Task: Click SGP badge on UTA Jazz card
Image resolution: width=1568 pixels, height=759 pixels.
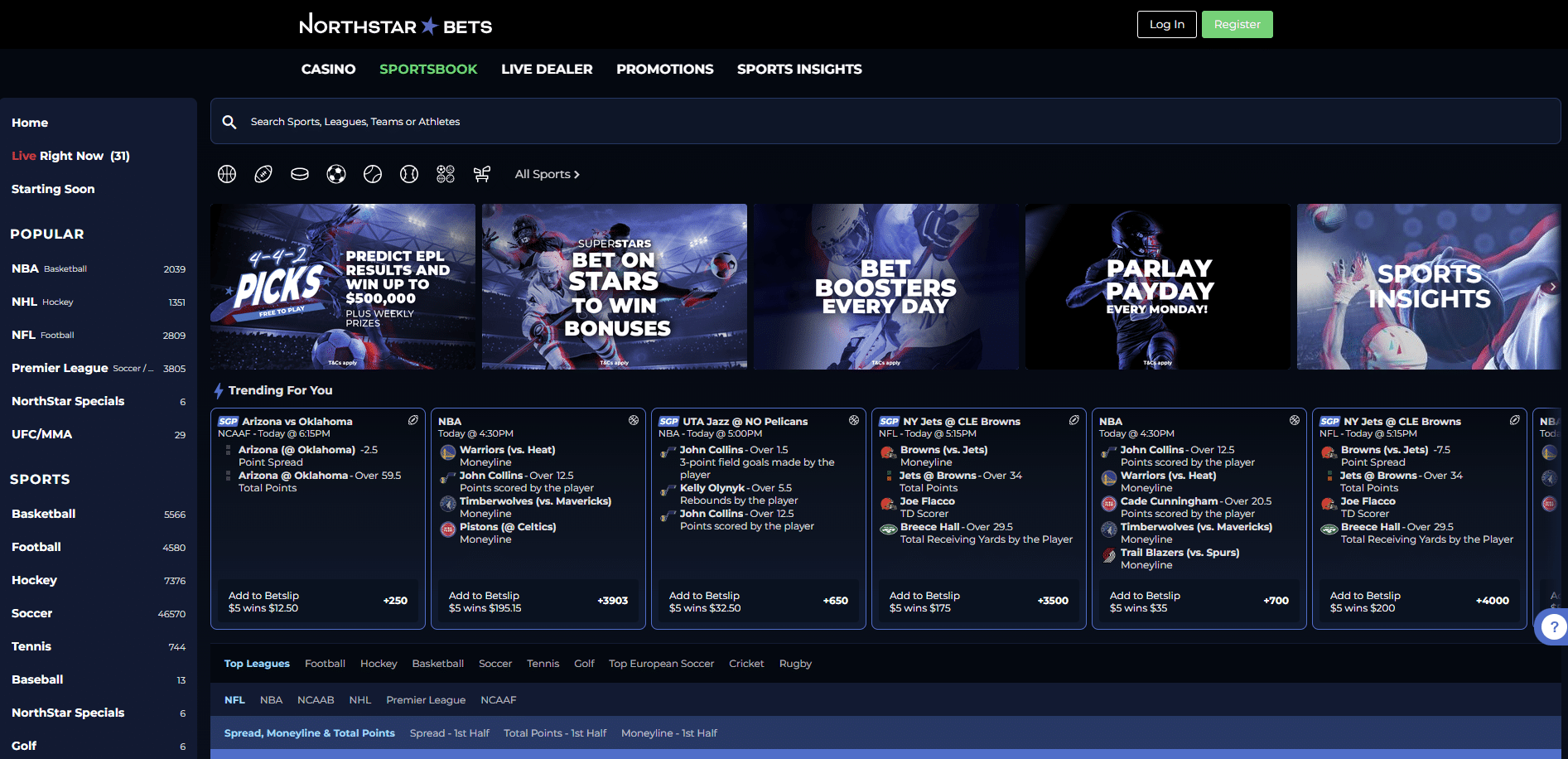Action: pos(669,422)
